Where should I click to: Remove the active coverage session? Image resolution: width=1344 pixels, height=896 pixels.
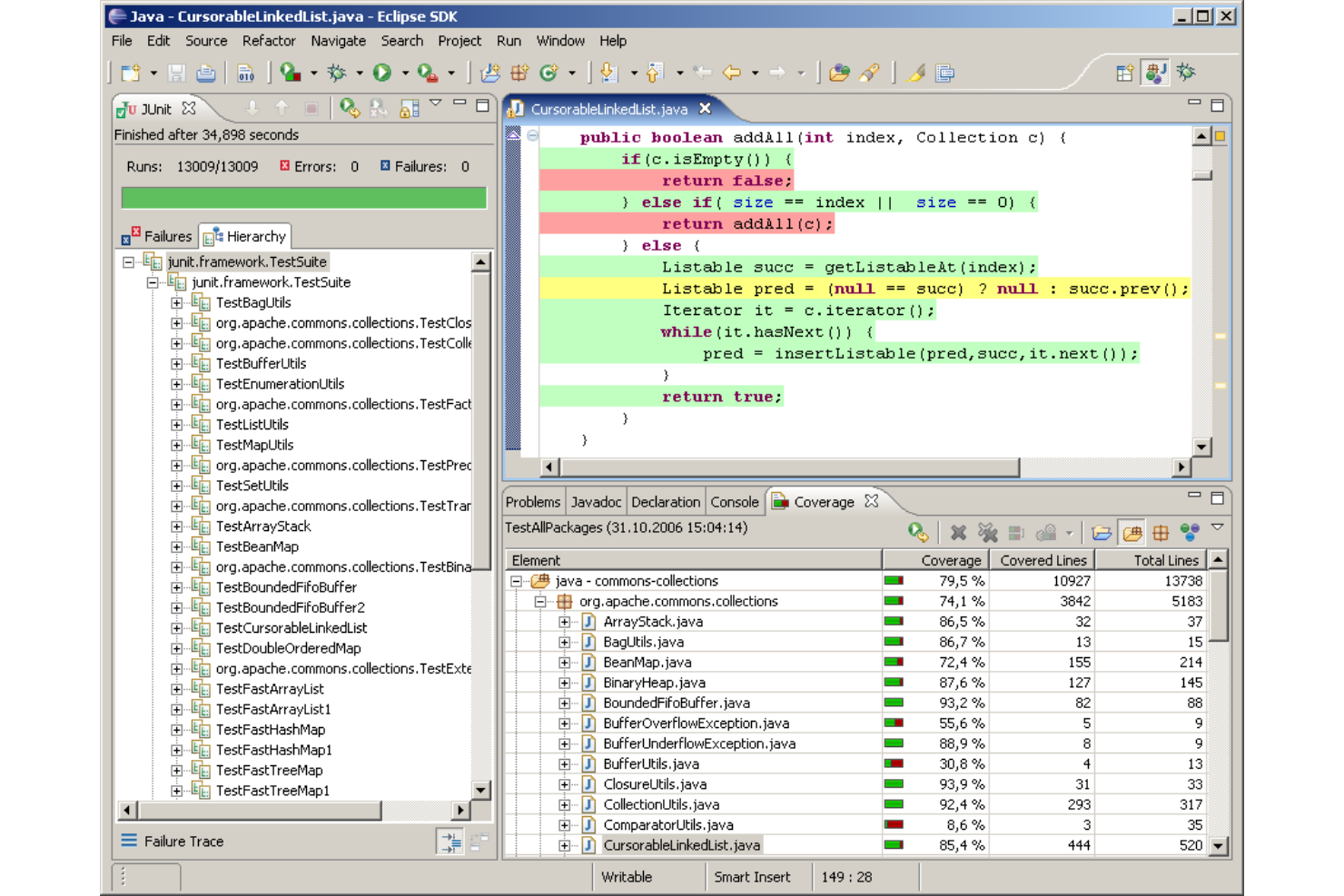click(x=957, y=532)
